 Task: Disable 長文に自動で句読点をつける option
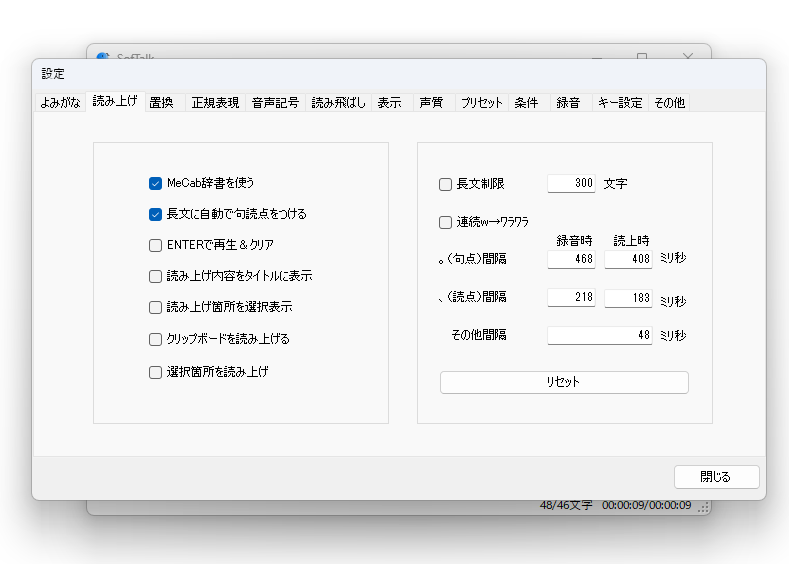[x=155, y=214]
